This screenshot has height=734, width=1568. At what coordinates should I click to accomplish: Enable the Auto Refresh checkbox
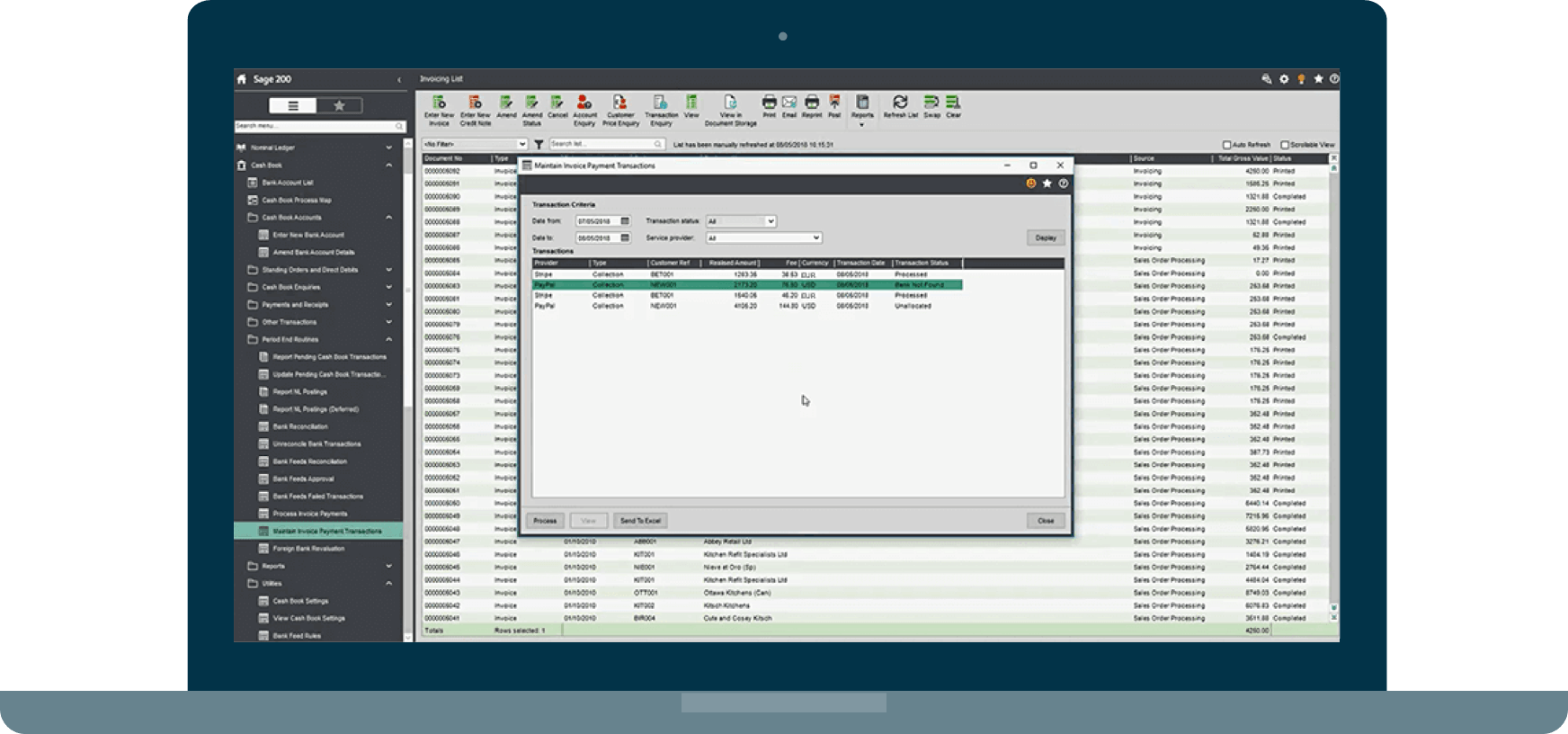click(1226, 145)
